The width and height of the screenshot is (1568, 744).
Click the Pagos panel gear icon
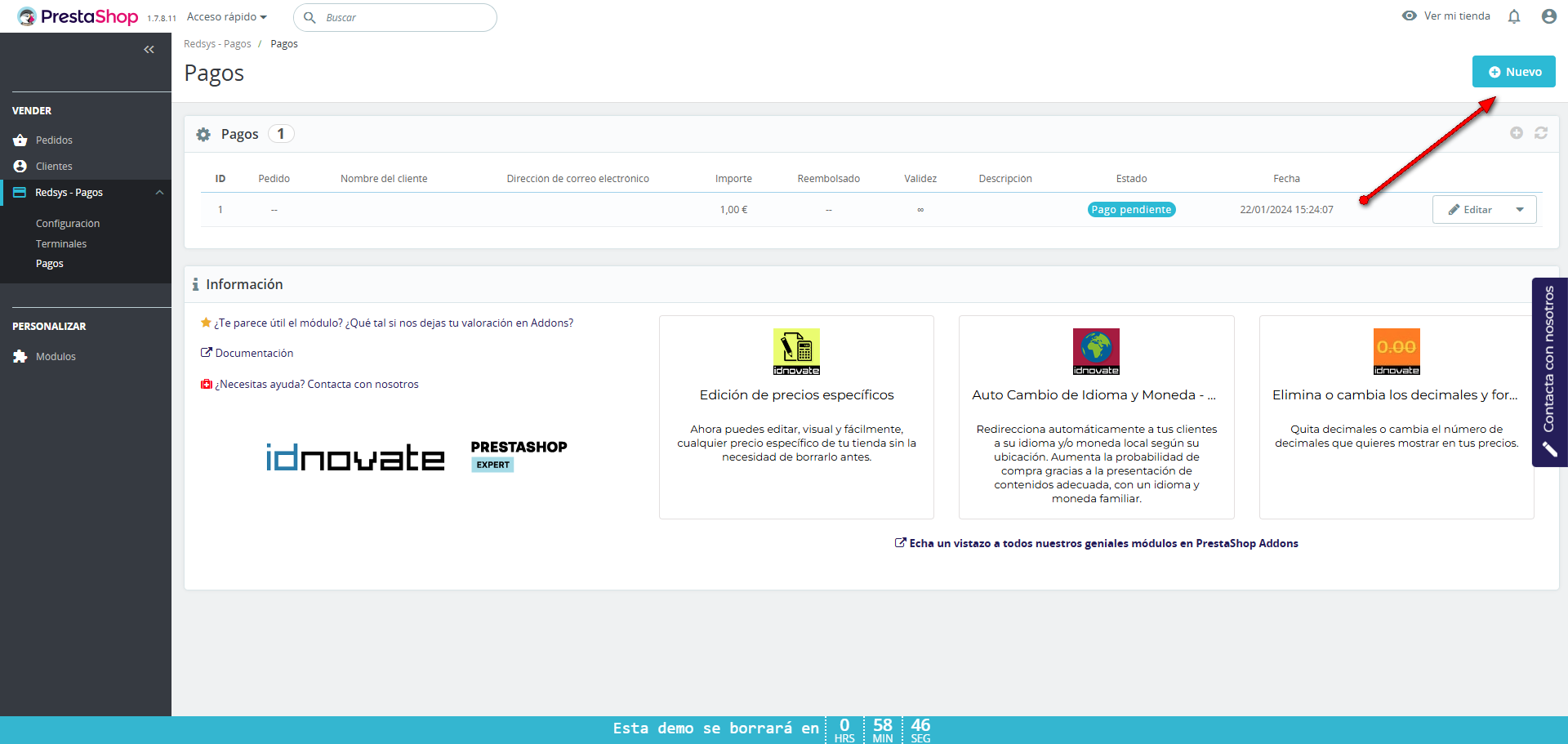tap(203, 135)
